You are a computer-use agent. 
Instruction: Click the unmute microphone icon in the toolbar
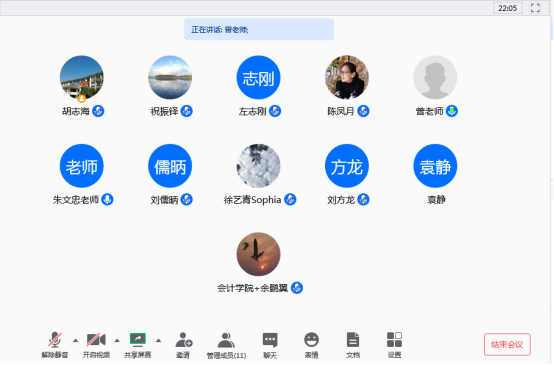(55, 341)
